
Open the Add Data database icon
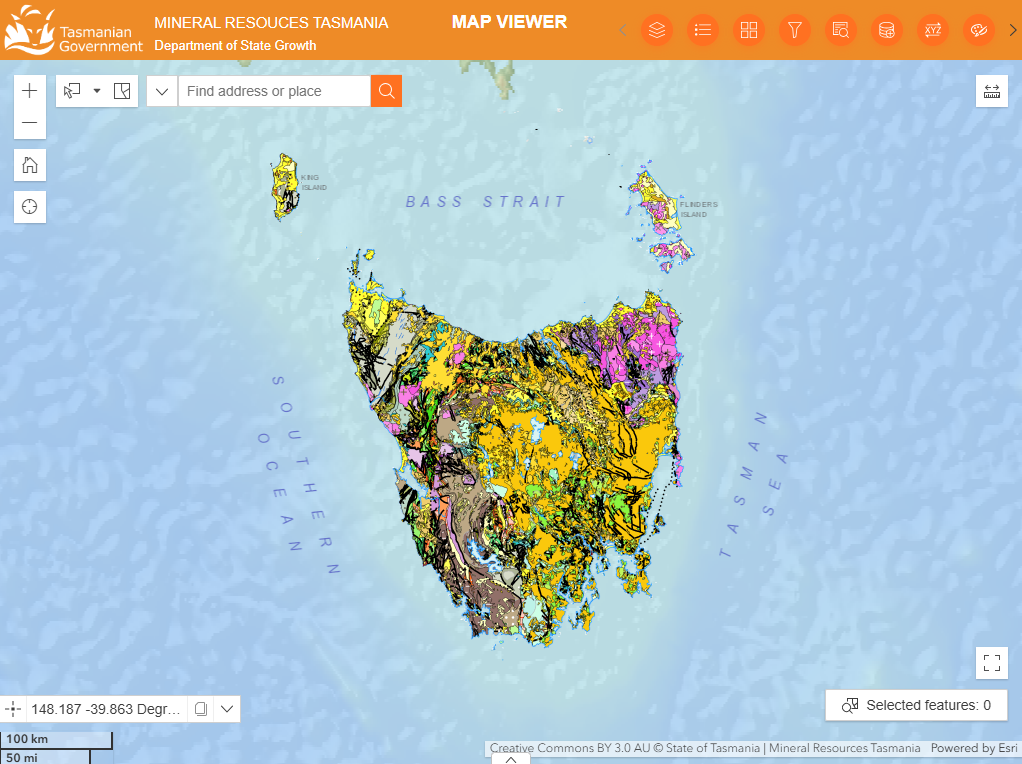(886, 30)
